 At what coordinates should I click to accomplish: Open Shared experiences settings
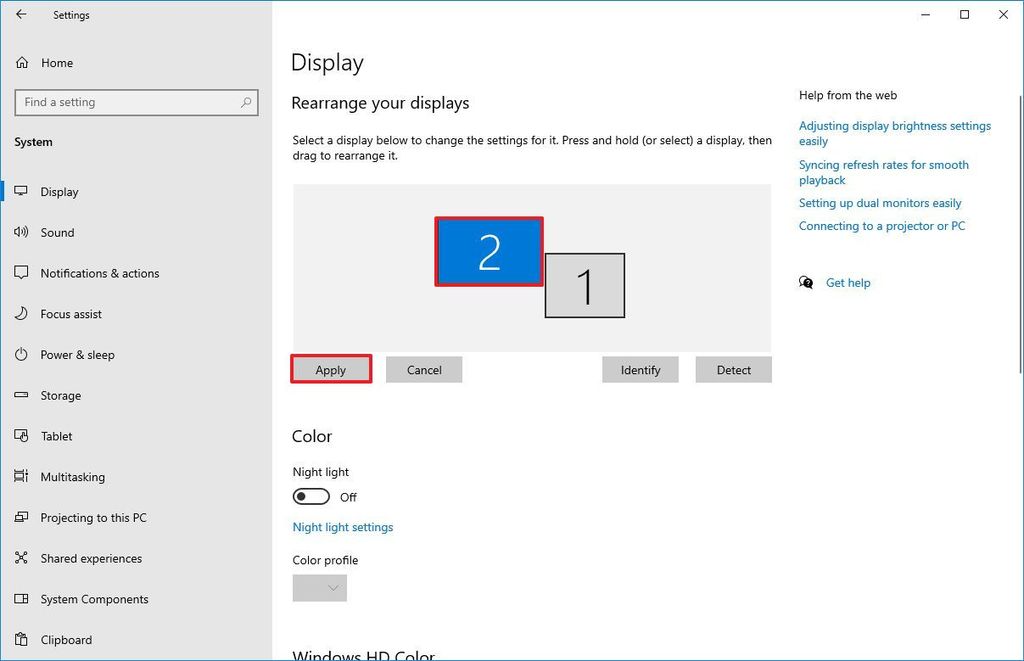[22, 558]
